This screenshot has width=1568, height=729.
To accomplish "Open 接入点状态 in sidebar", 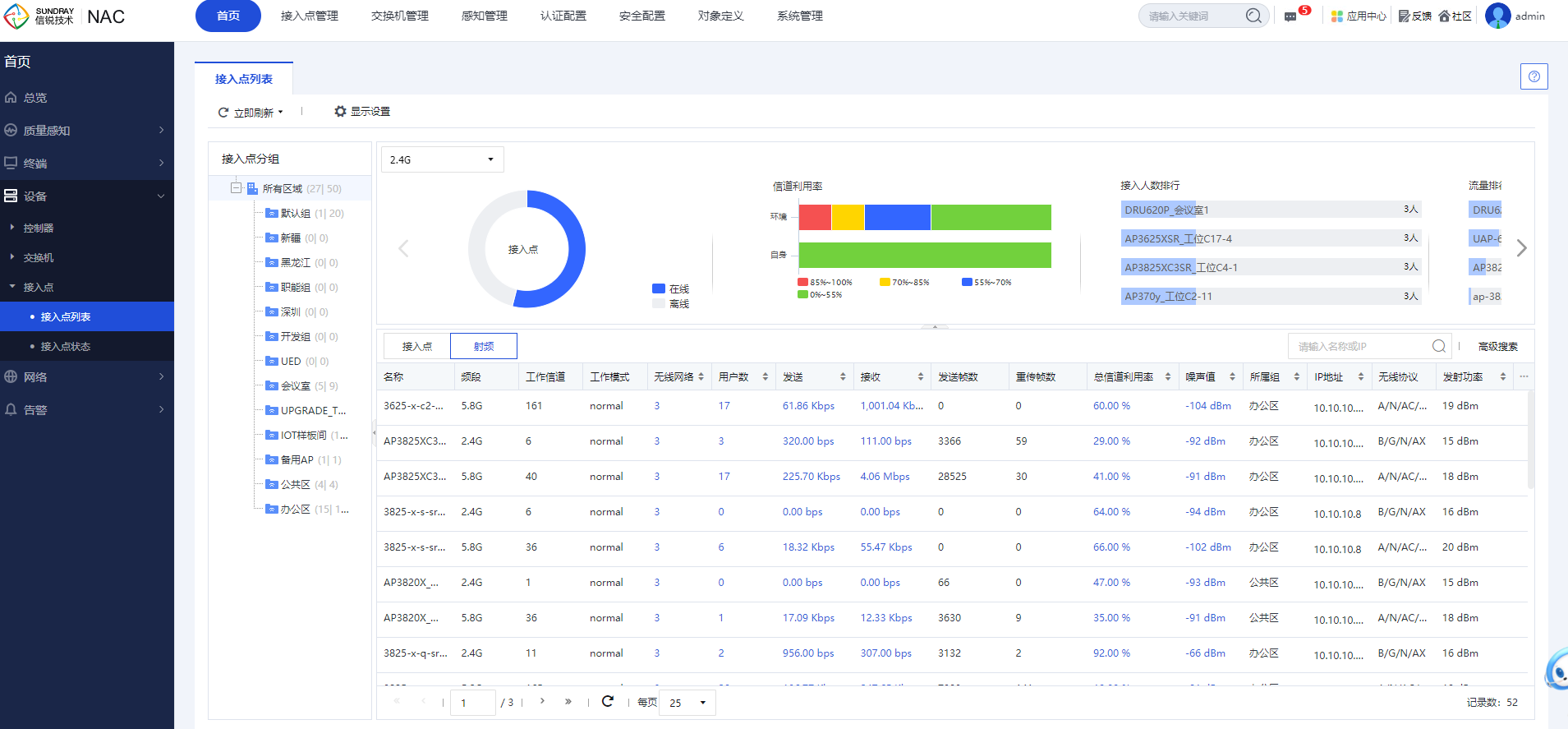I will point(66,347).
